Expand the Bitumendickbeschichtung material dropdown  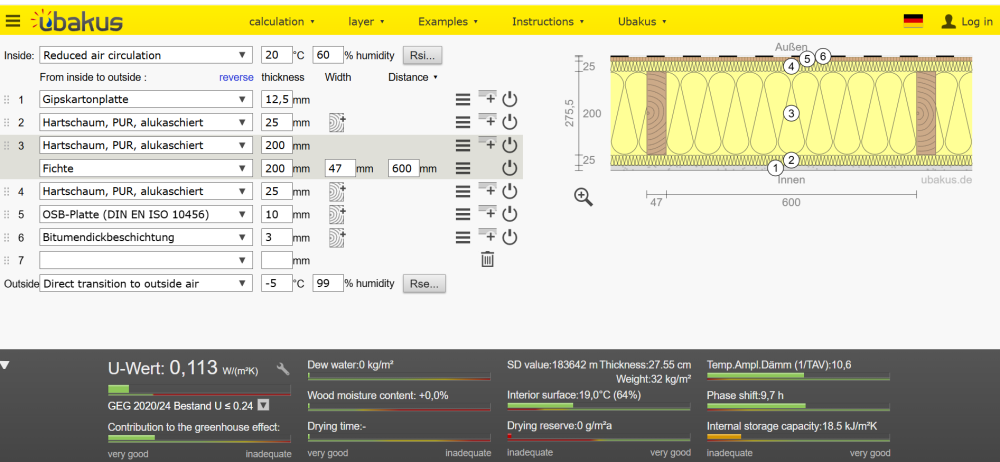[146, 237]
